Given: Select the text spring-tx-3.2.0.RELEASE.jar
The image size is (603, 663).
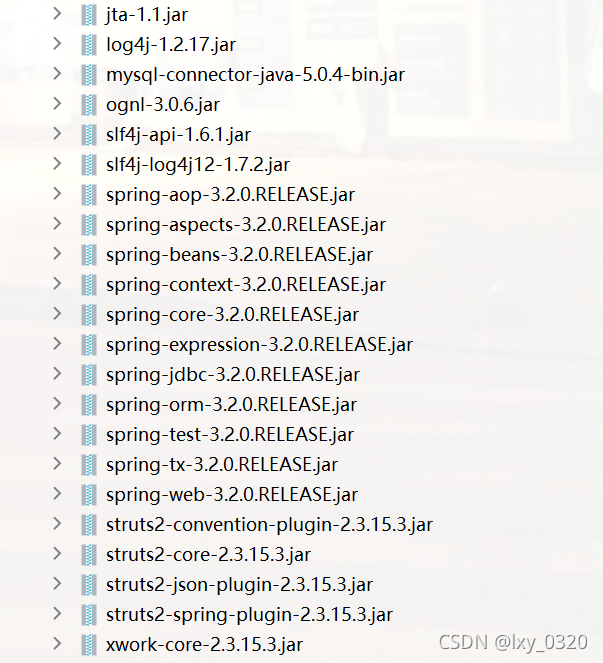Looking at the screenshot, I should tap(222, 466).
